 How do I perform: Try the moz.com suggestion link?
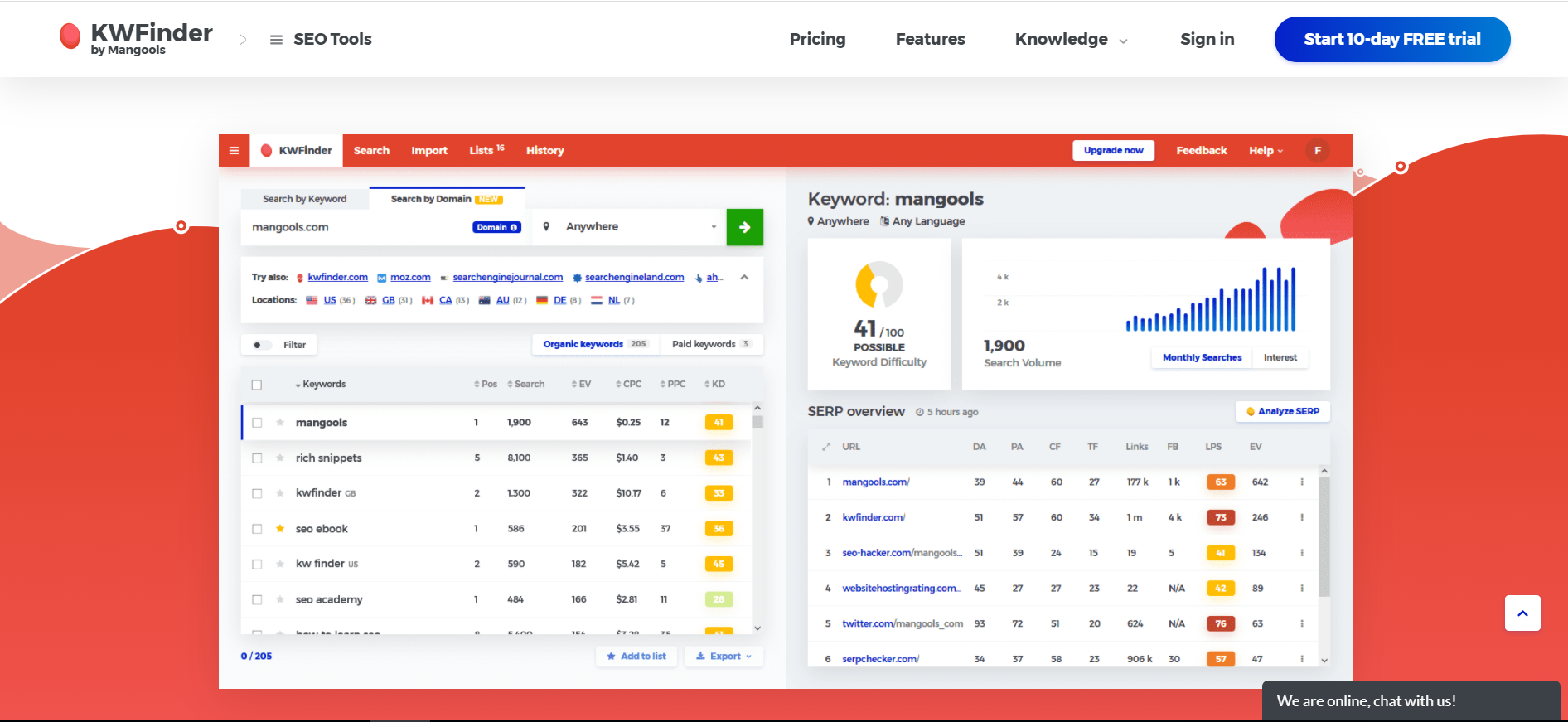410,277
